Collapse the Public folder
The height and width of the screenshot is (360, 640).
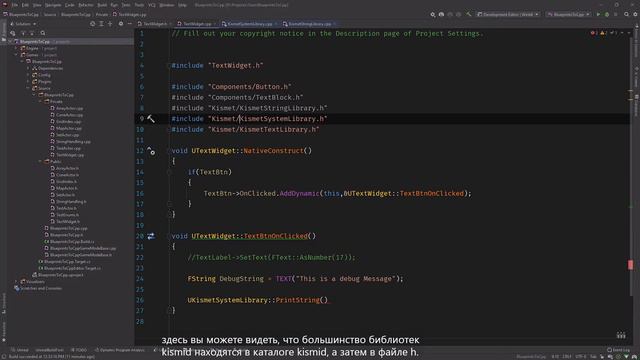click(x=40, y=162)
